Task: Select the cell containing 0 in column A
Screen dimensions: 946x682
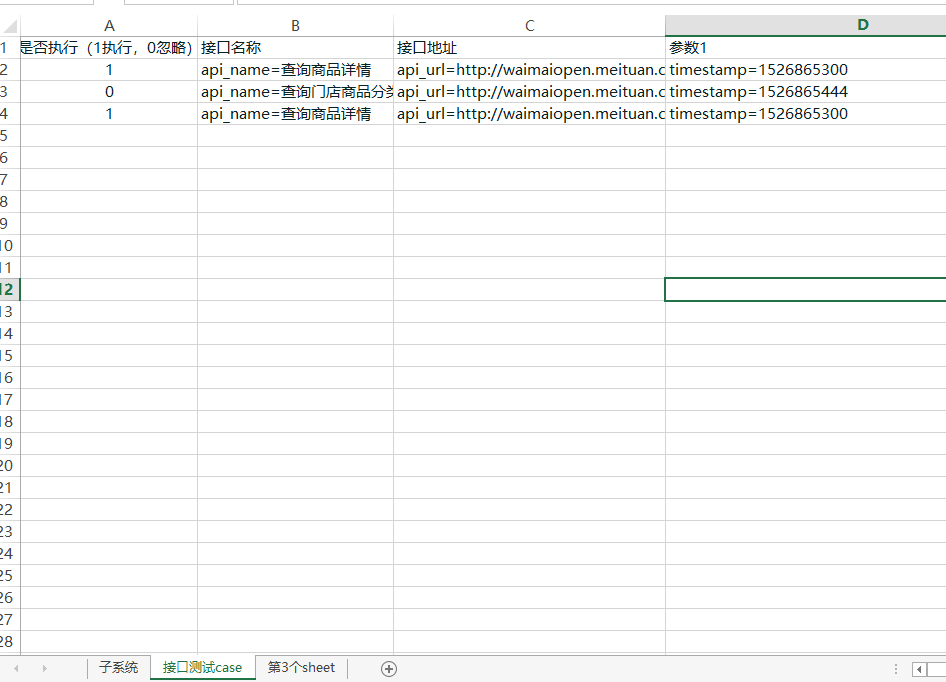Action: click(x=109, y=91)
